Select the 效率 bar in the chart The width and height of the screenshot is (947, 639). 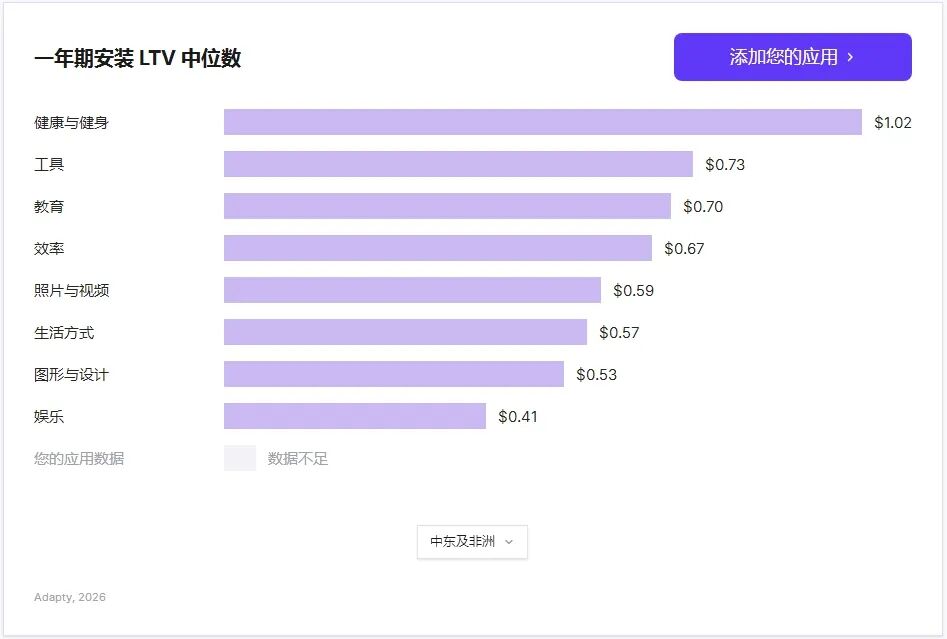pyautogui.click(x=440, y=248)
